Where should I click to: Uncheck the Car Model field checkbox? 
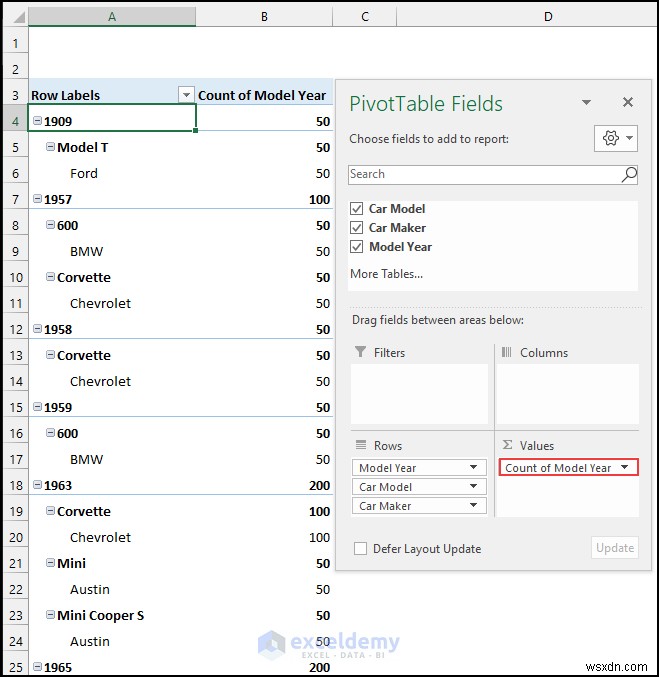pos(357,209)
